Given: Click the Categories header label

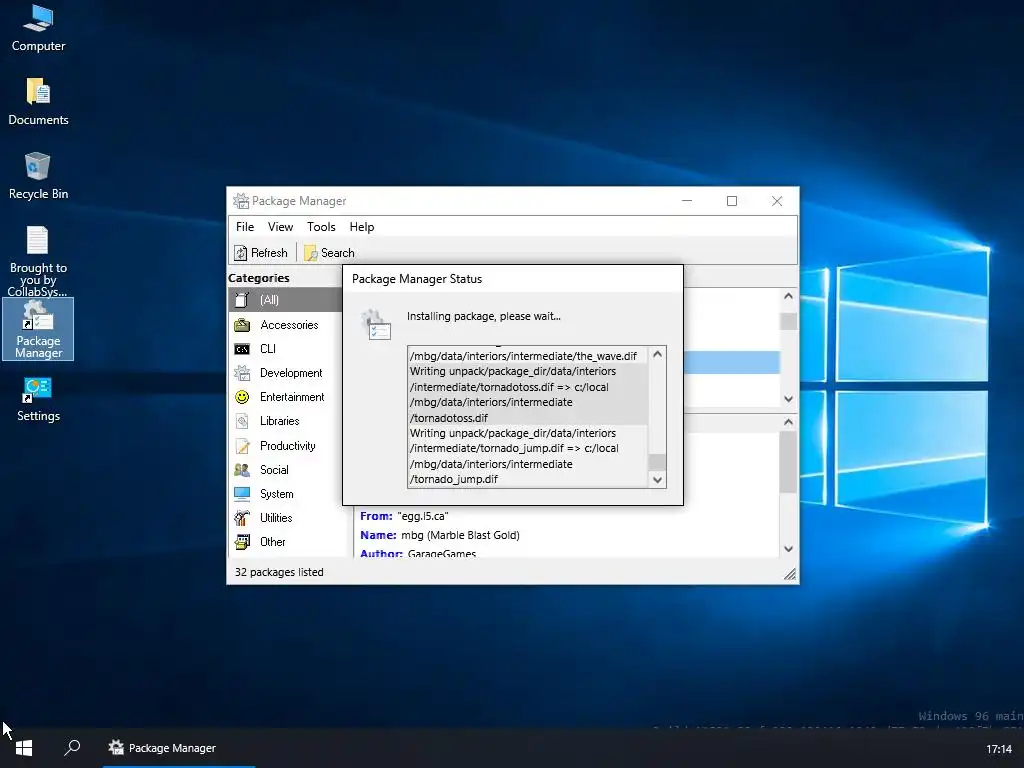Looking at the screenshot, I should click(x=259, y=278).
